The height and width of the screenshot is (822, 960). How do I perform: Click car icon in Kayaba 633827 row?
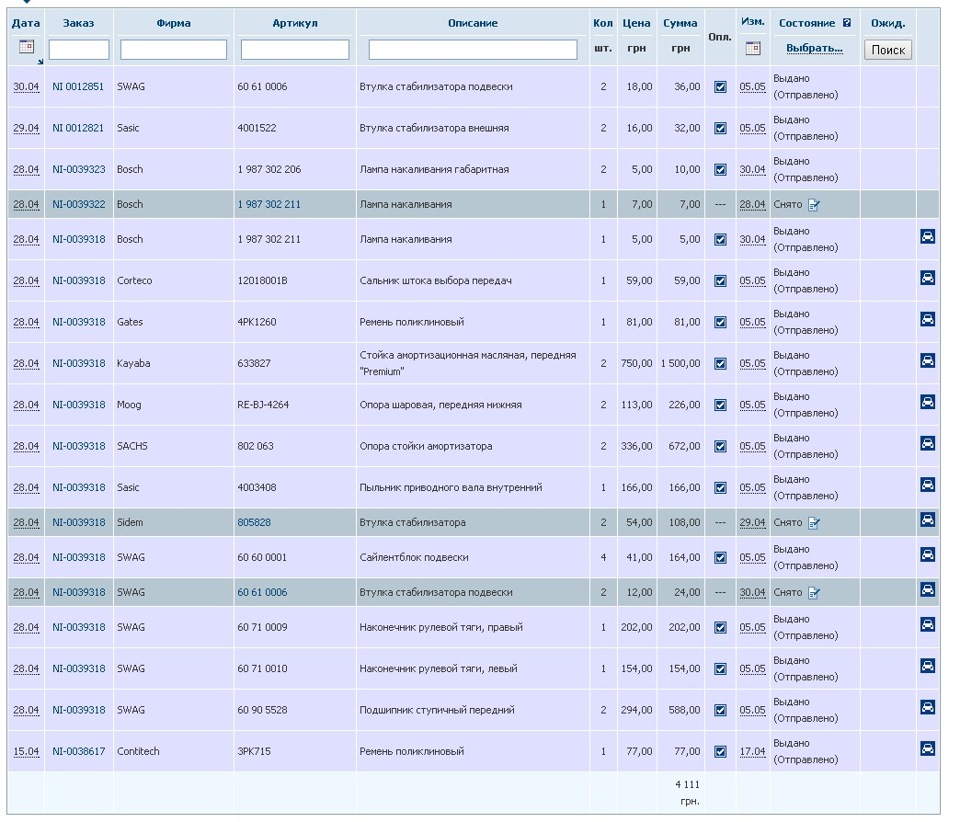click(x=928, y=361)
